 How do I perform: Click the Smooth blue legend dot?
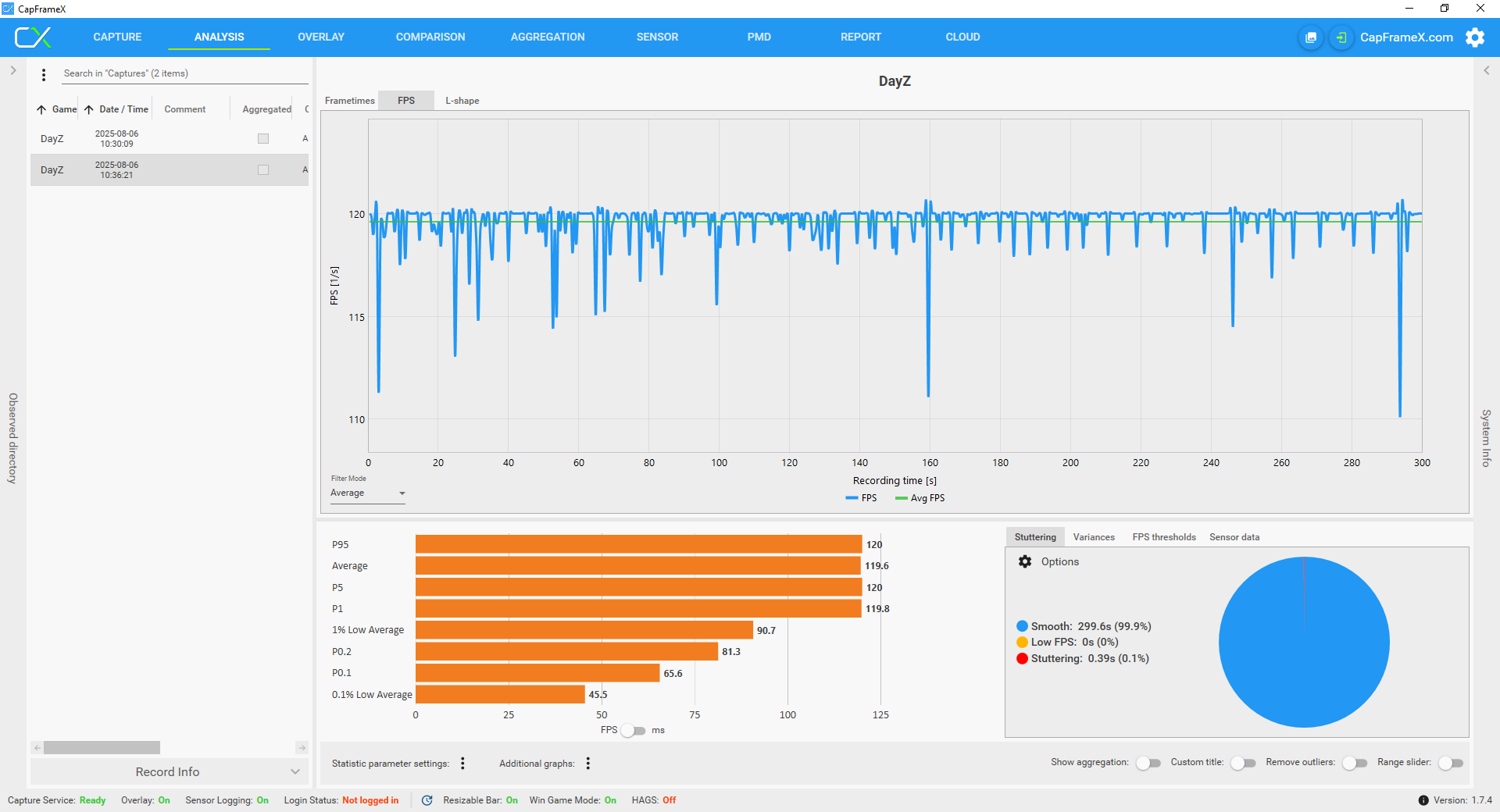point(1022,626)
